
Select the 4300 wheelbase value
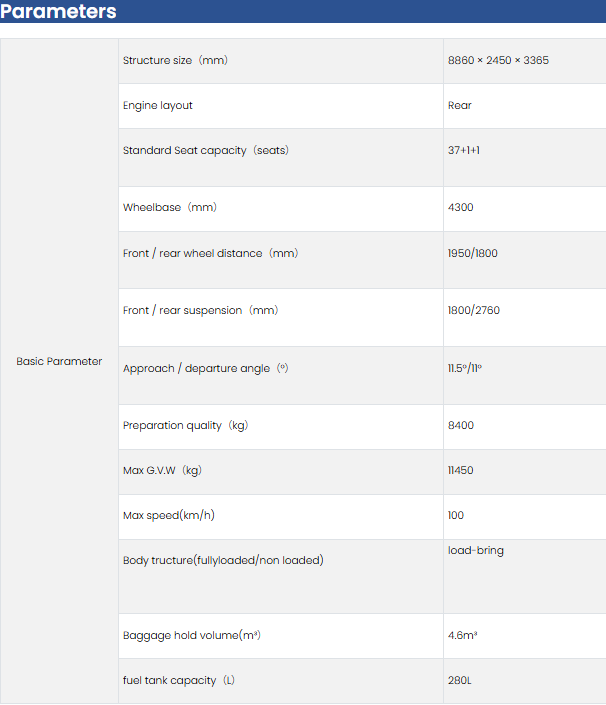461,207
